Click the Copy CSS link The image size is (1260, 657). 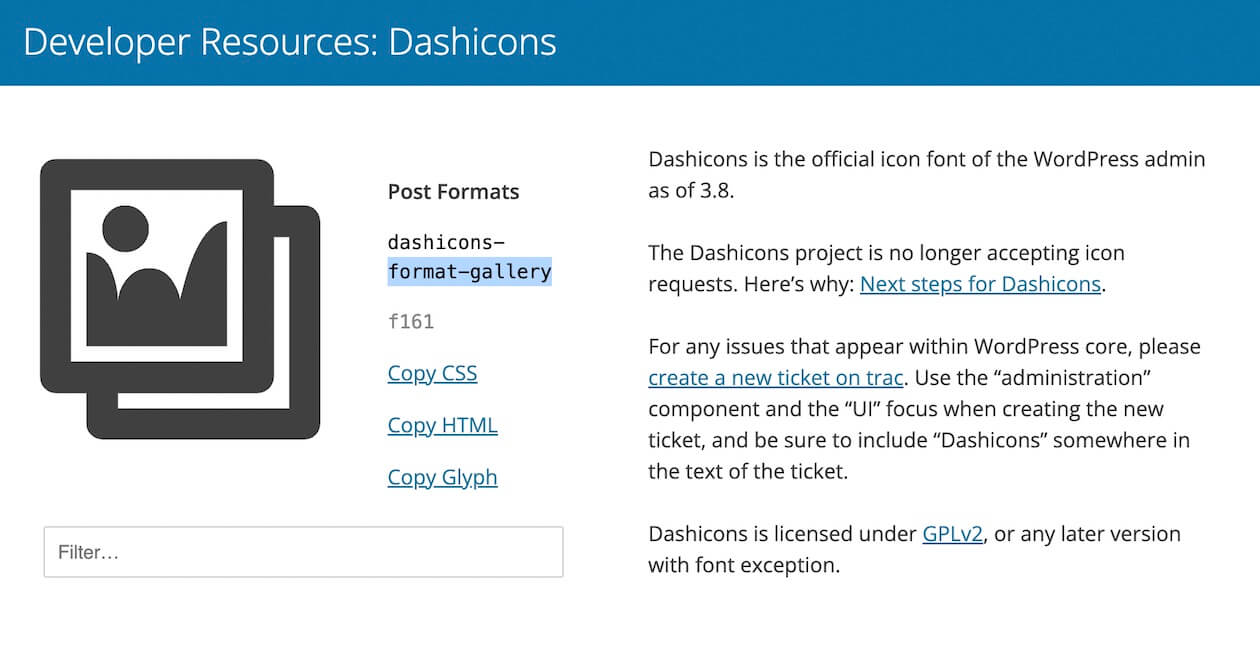(x=432, y=374)
